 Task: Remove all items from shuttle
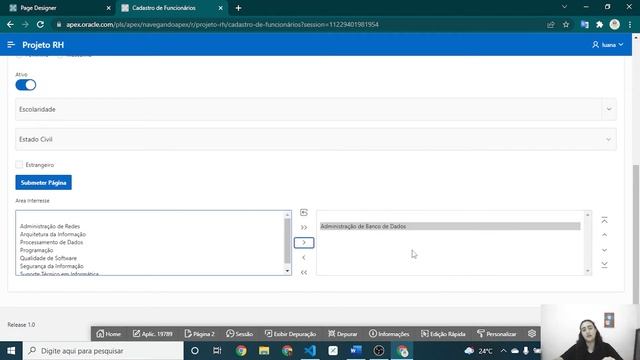[304, 272]
